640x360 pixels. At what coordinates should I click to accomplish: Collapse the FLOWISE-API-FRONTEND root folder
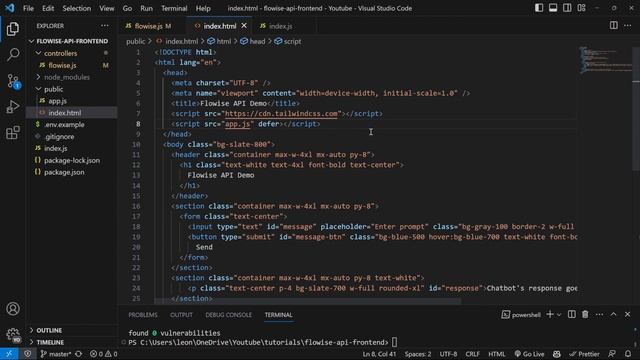click(72, 41)
